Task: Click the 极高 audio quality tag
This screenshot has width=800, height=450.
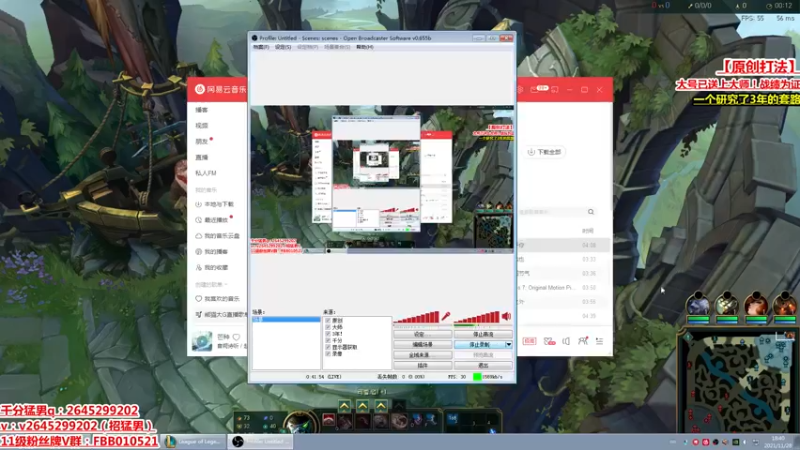Action: point(529,341)
